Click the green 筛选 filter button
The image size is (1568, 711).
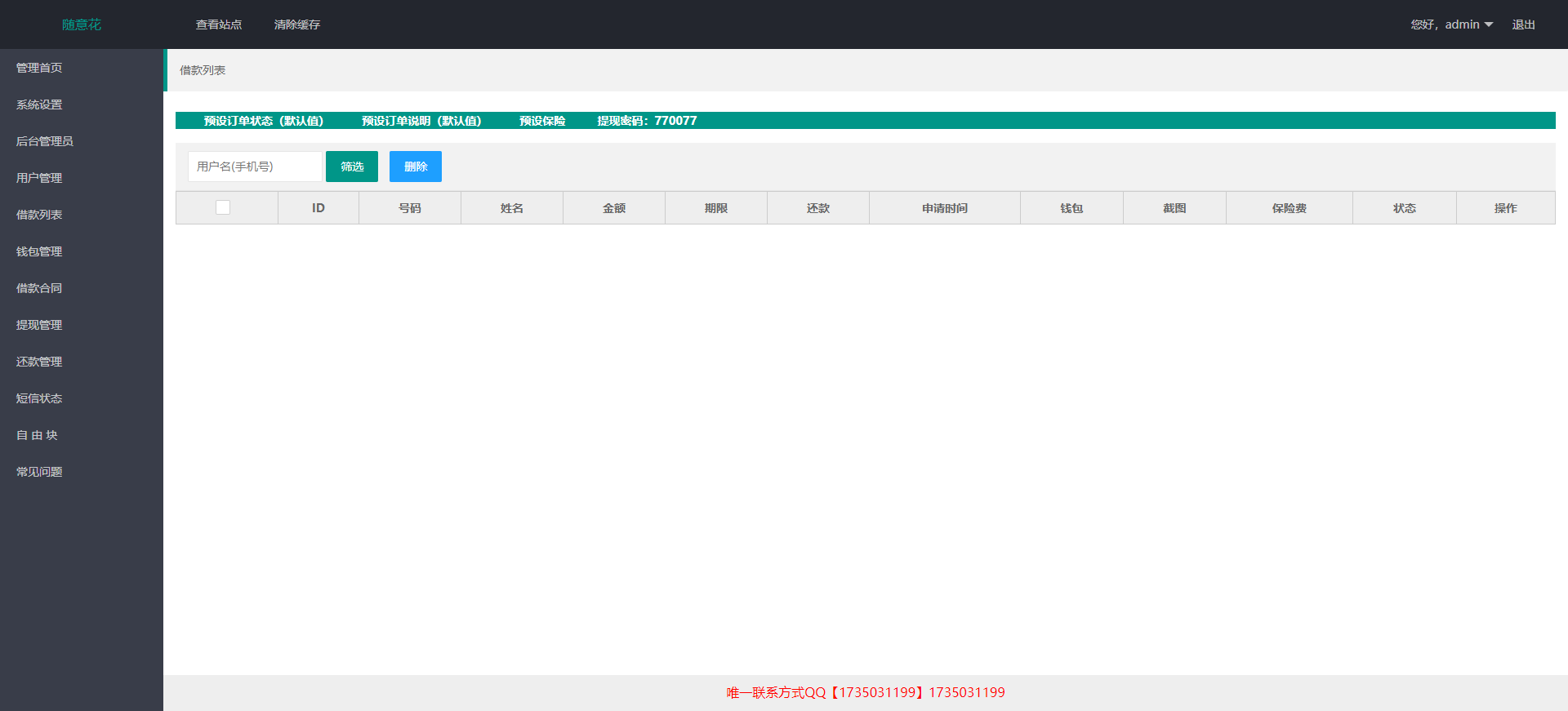[x=352, y=167]
